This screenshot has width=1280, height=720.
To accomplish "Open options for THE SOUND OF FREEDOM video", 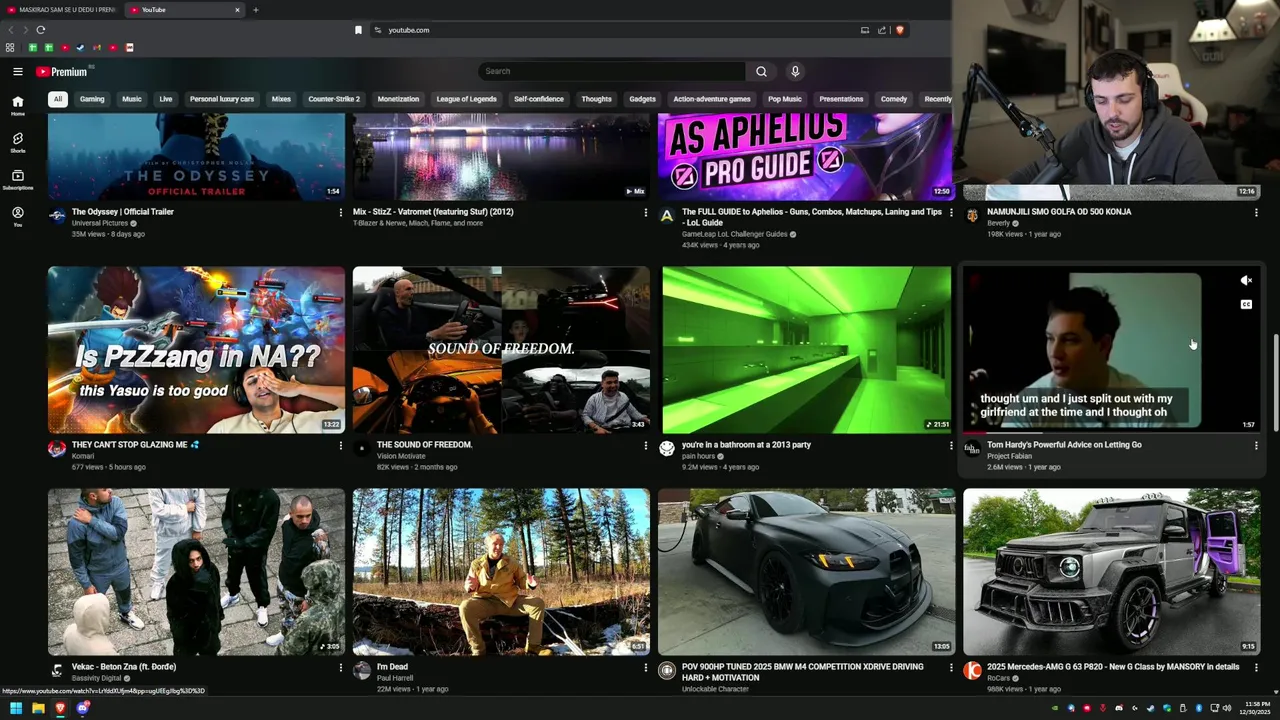I will [x=645, y=445].
